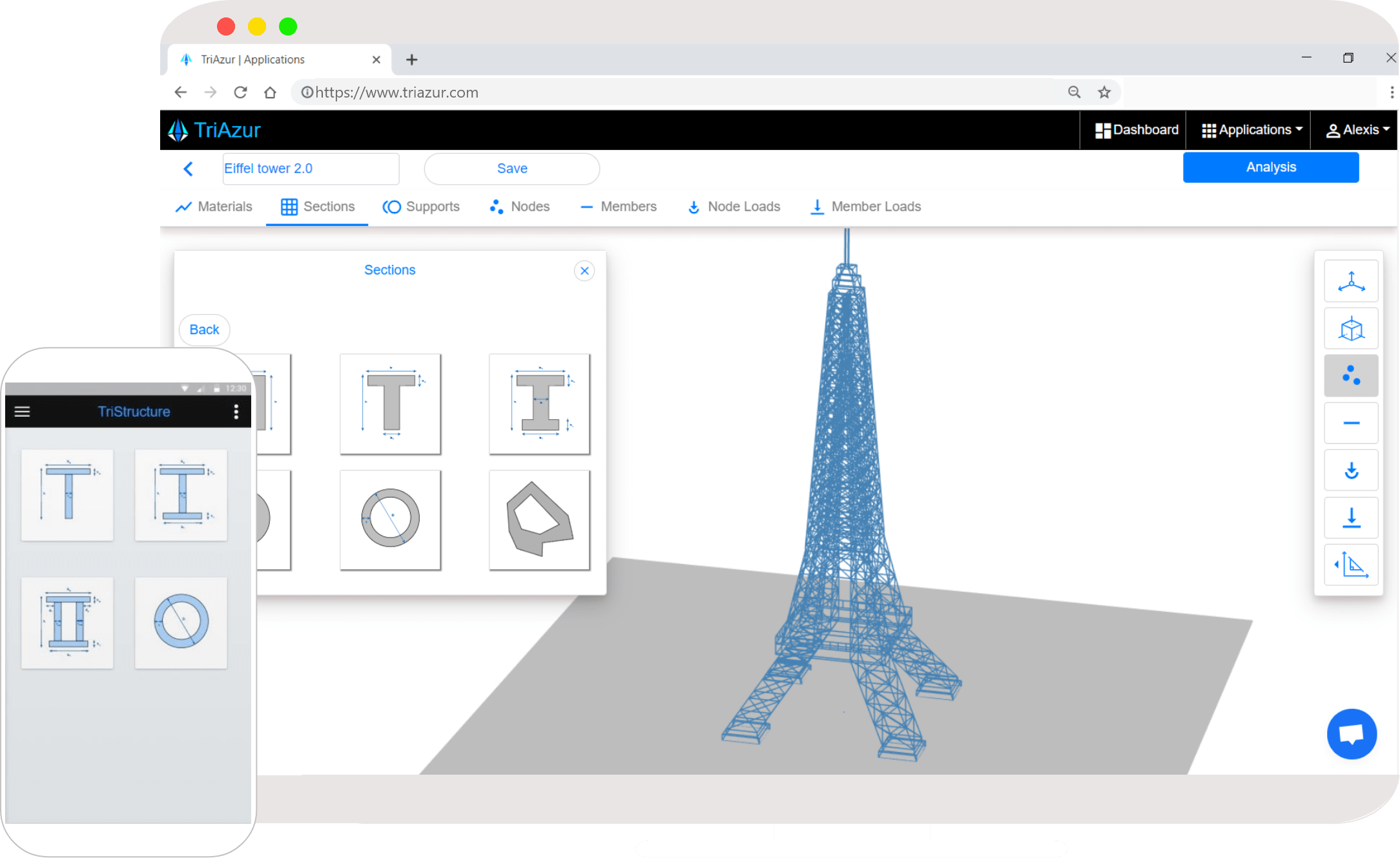
Task: Click the member load icon in right toolbar
Action: 1350,518
